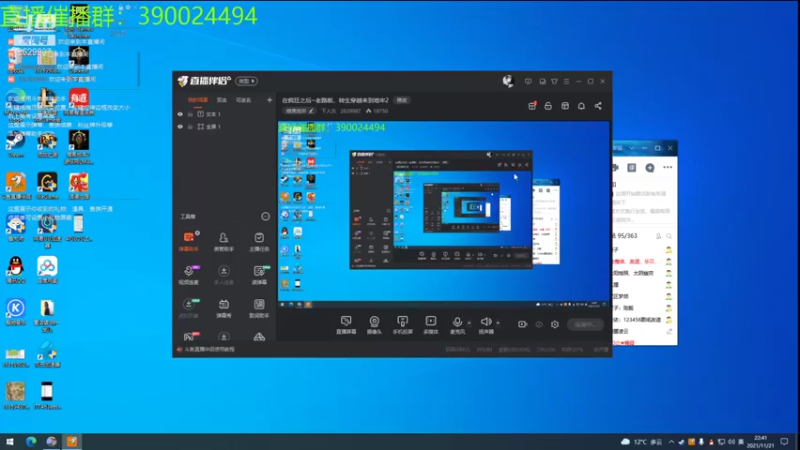This screenshot has height=450, width=800.
Task: Click the 95/363 member count in the chat window
Action: 627,236
